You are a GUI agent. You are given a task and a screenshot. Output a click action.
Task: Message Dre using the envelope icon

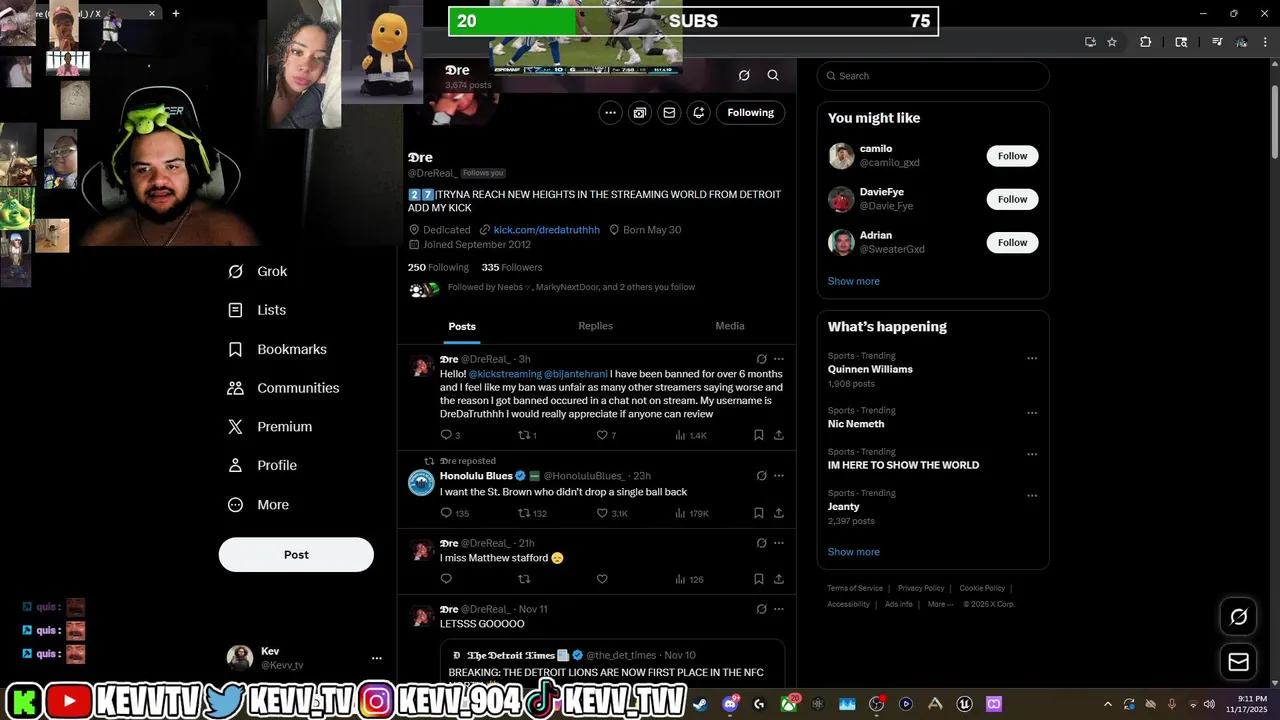pos(669,113)
